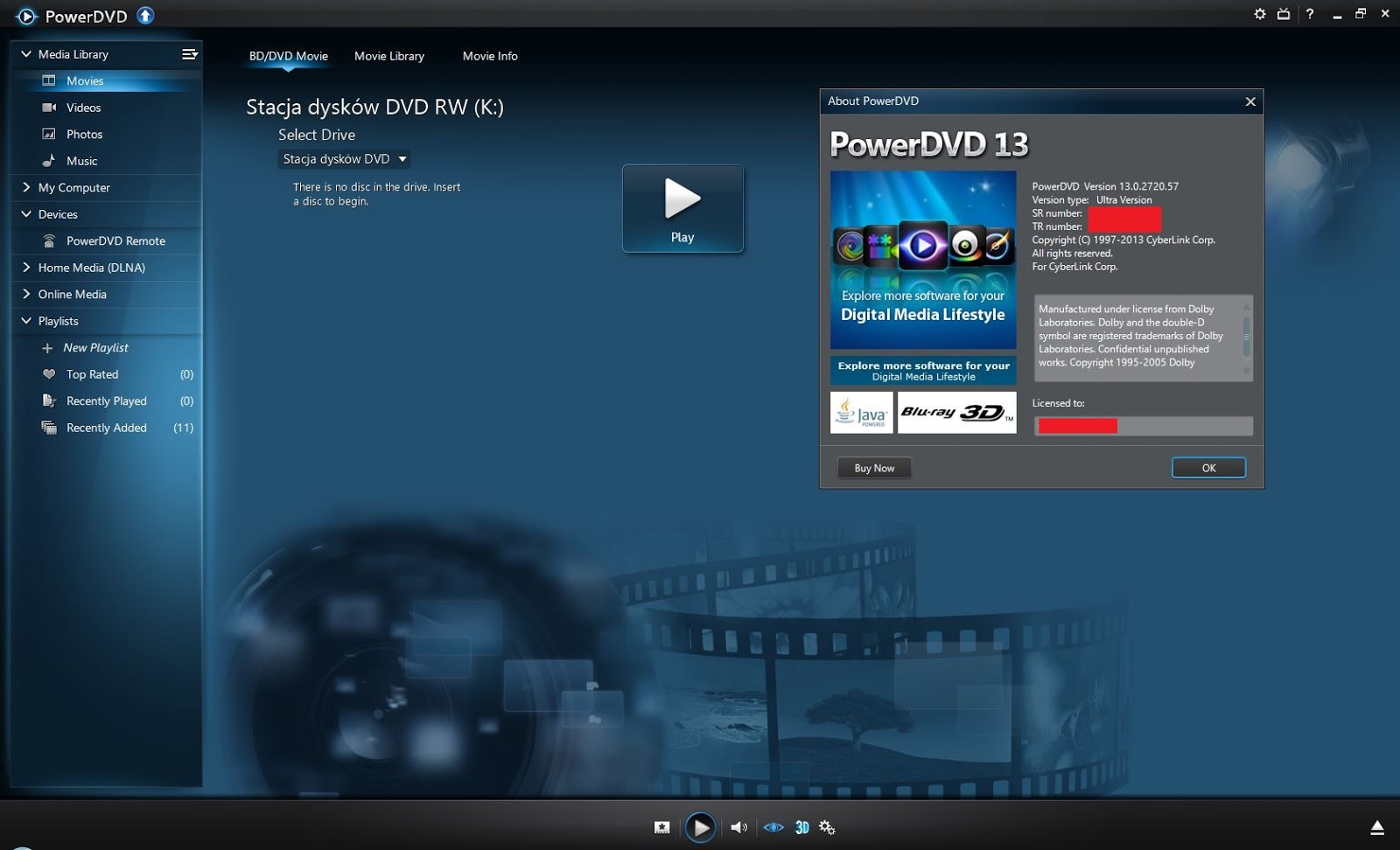Open the Movie Info tab
Image resolution: width=1400 pixels, height=850 pixels.
coord(490,56)
